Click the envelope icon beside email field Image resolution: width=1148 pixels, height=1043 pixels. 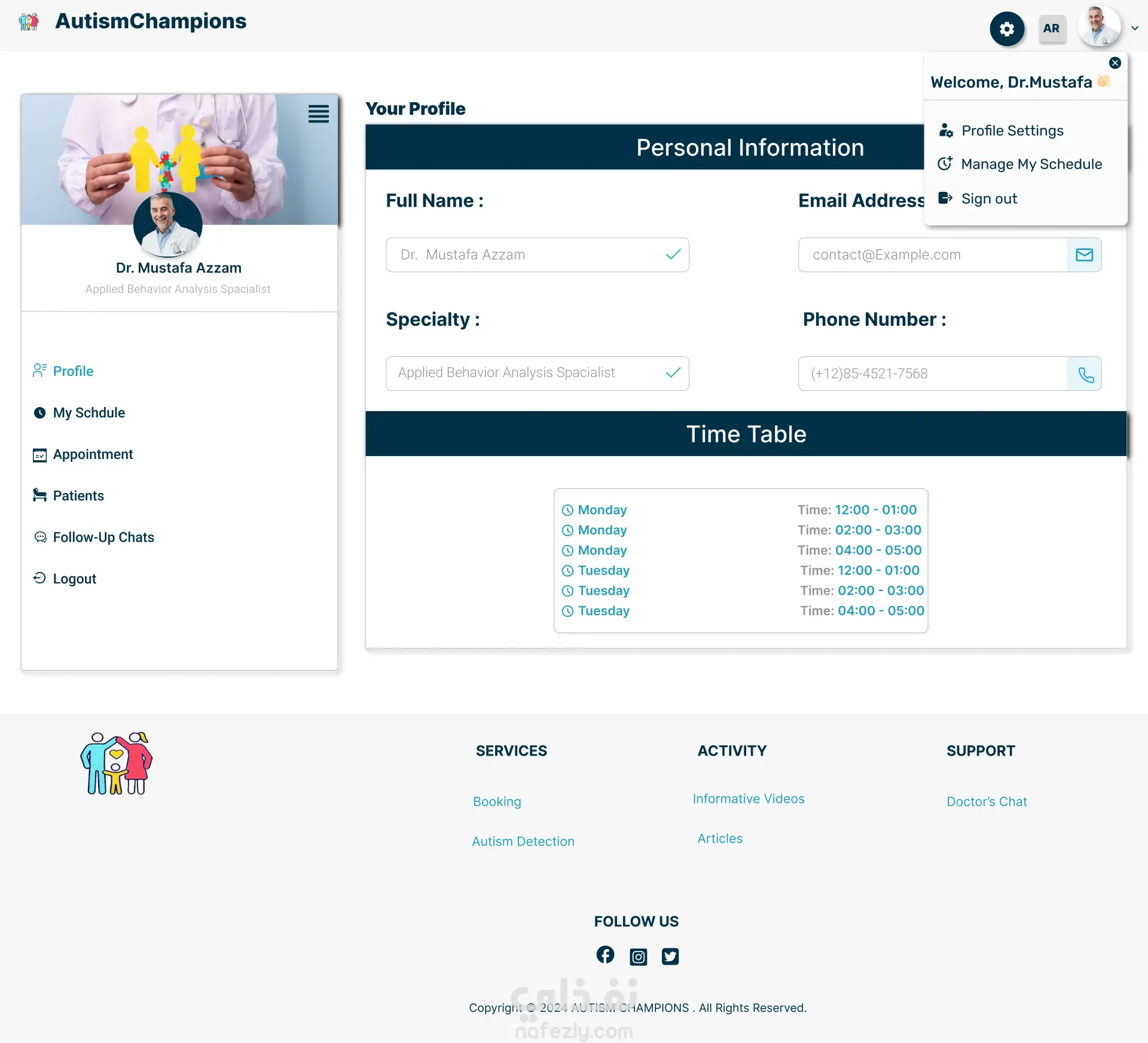[x=1084, y=255]
